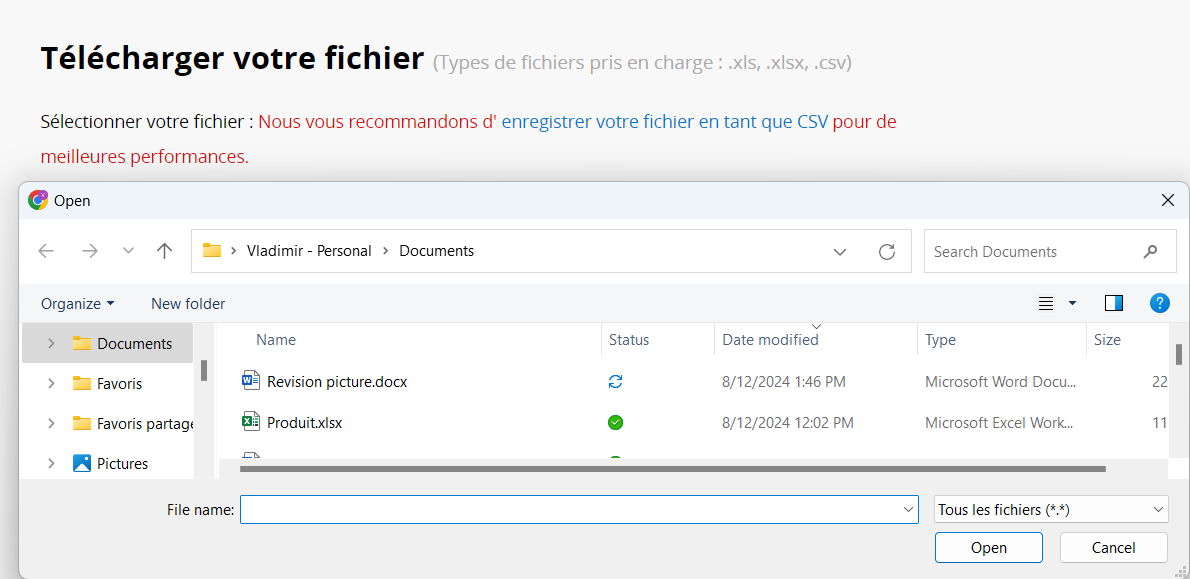Open the blue Help question mark
This screenshot has height=579, width=1190.
[1160, 303]
